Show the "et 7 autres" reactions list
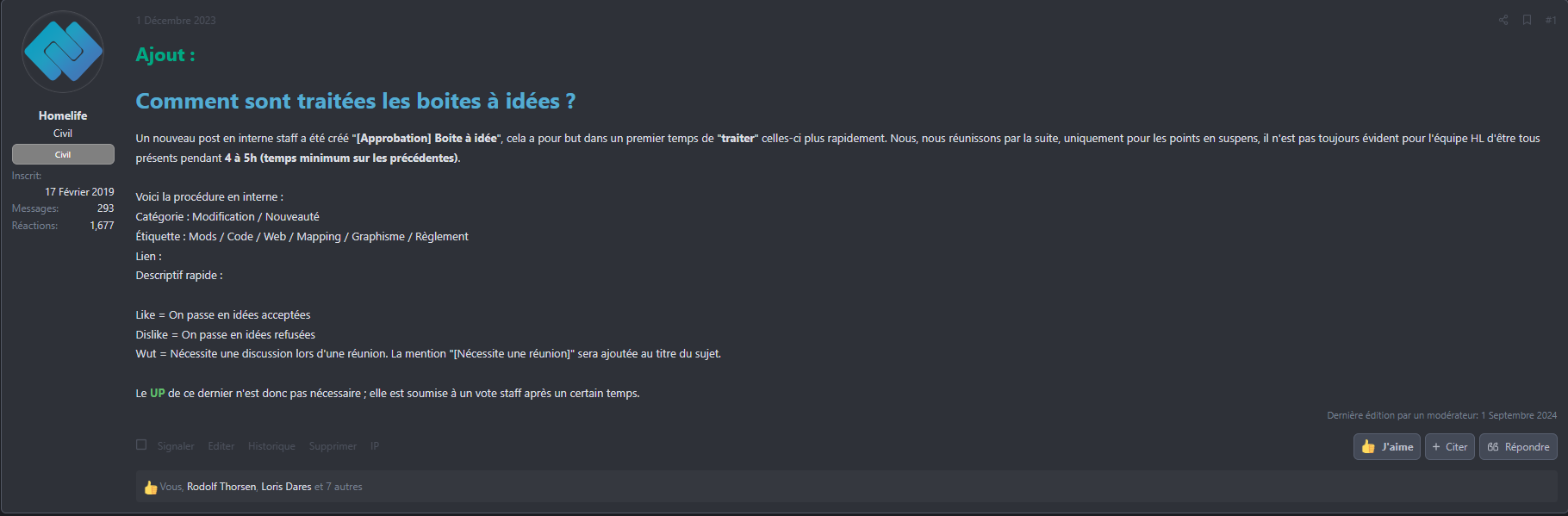Viewport: 1568px width, 516px height. click(x=339, y=487)
